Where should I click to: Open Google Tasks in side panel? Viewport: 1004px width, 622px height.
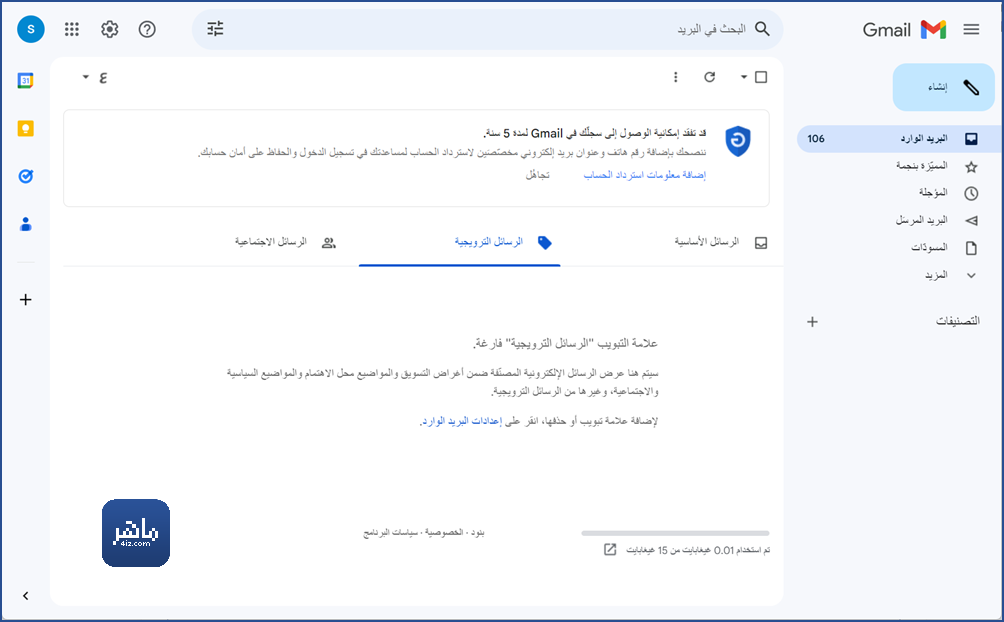[26, 176]
